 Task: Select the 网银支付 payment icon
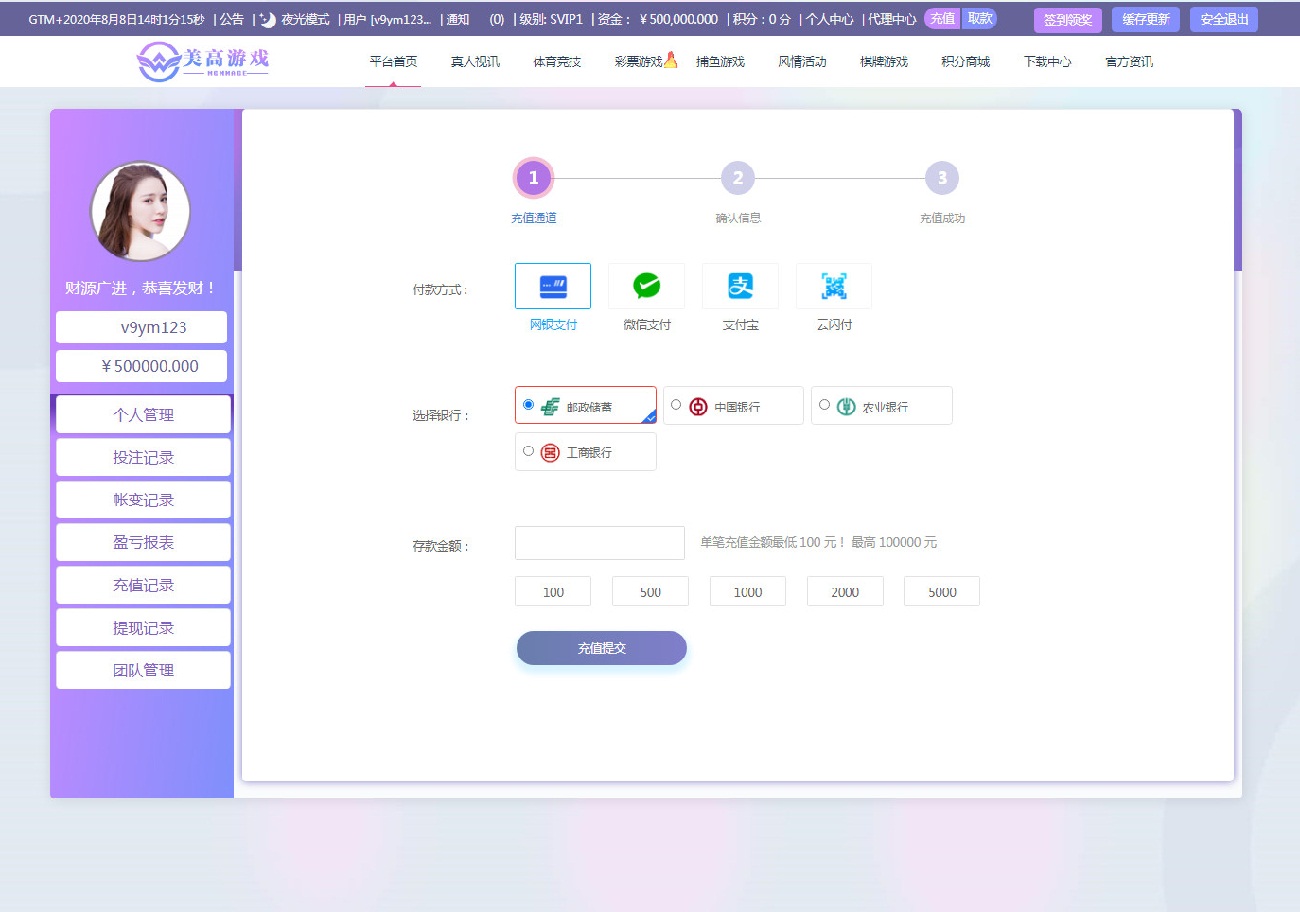(x=552, y=285)
